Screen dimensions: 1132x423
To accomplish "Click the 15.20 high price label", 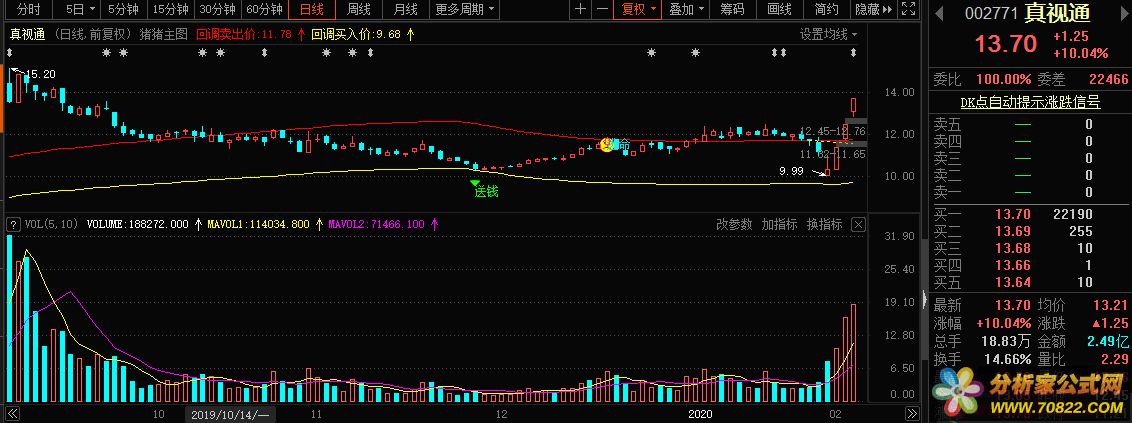I will click(40, 74).
